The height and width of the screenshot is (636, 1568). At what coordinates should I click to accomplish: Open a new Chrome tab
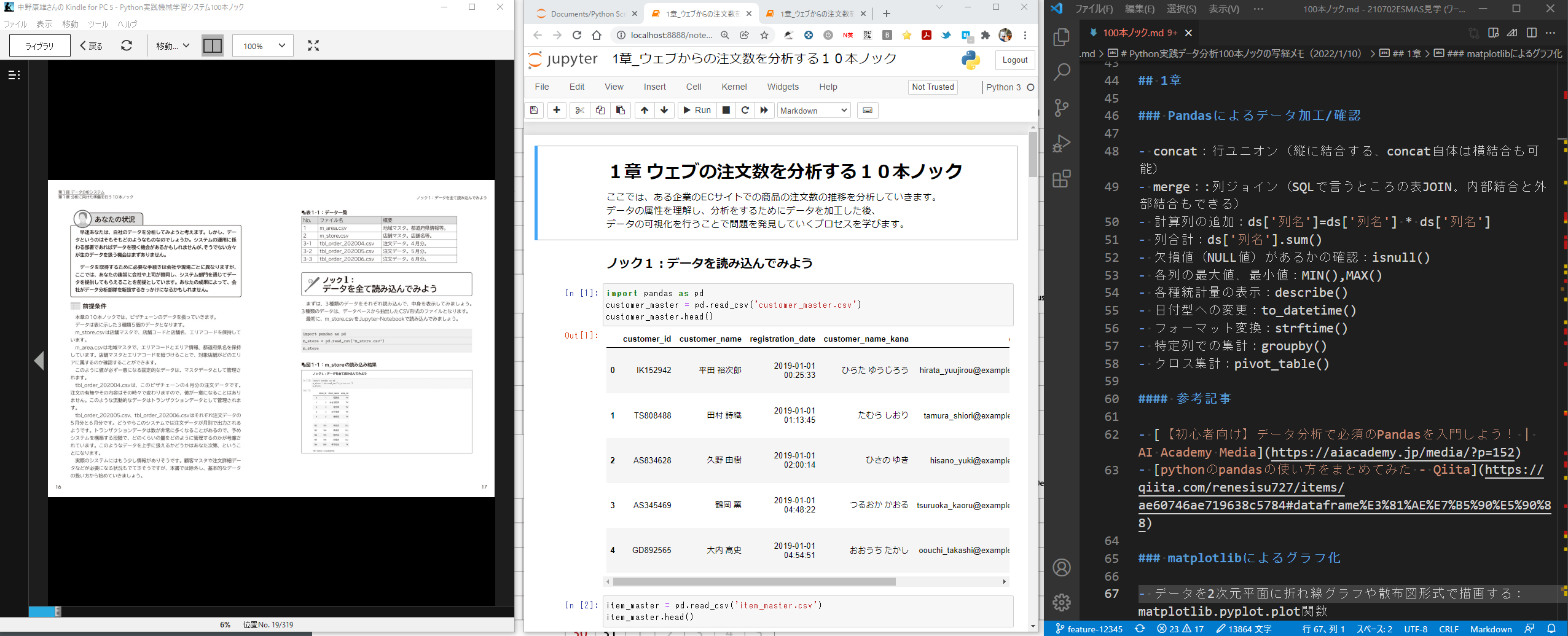click(x=886, y=14)
